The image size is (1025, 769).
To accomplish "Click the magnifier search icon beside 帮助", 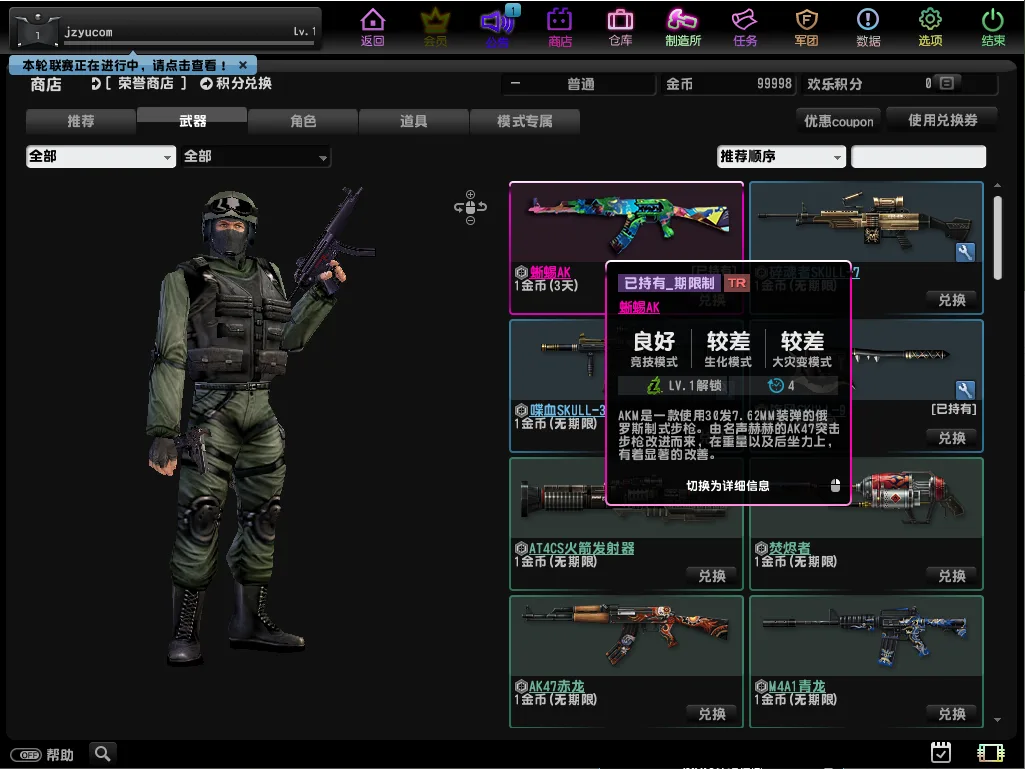I will pos(102,753).
